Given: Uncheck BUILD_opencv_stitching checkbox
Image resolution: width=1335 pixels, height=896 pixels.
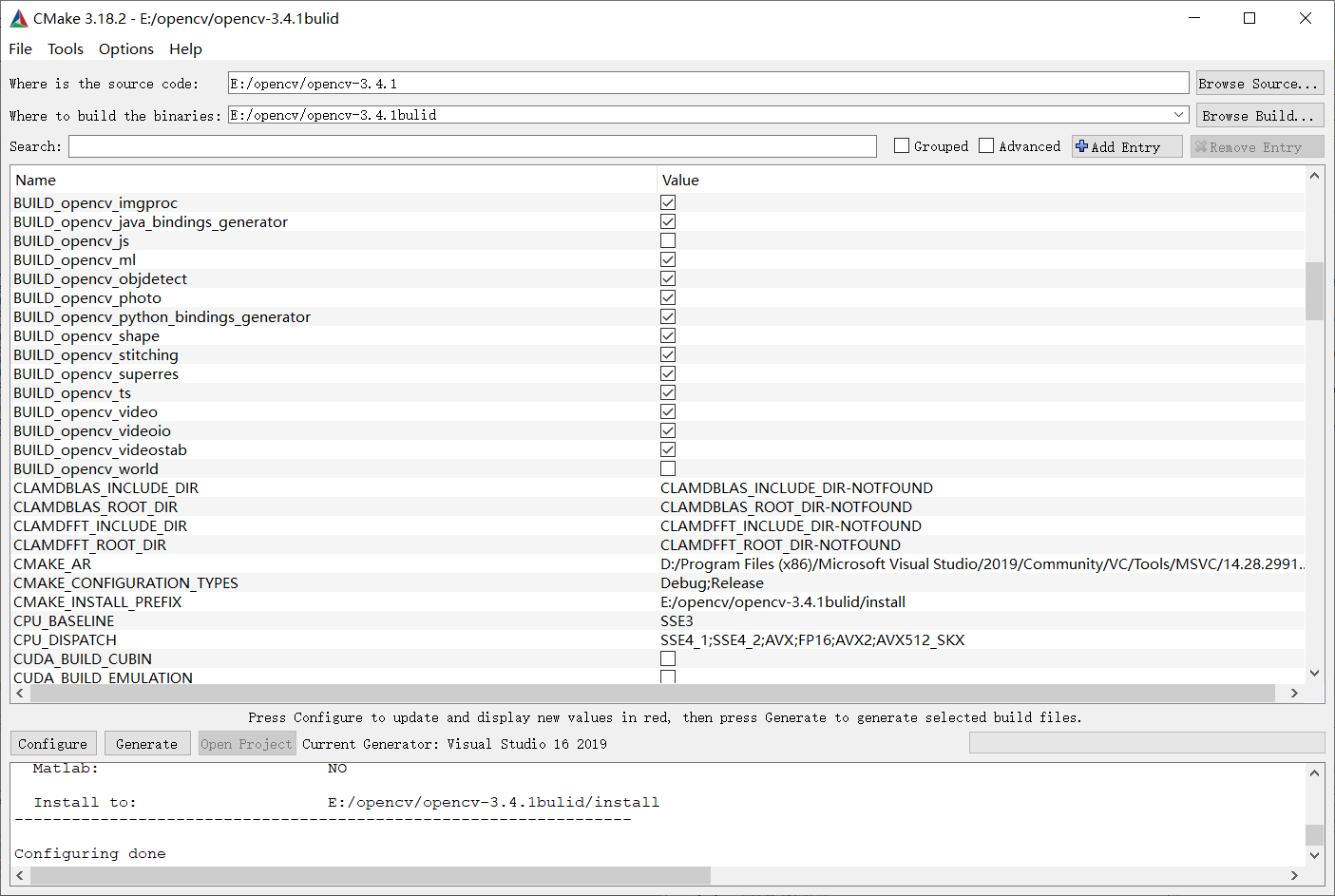Looking at the screenshot, I should [x=668, y=354].
